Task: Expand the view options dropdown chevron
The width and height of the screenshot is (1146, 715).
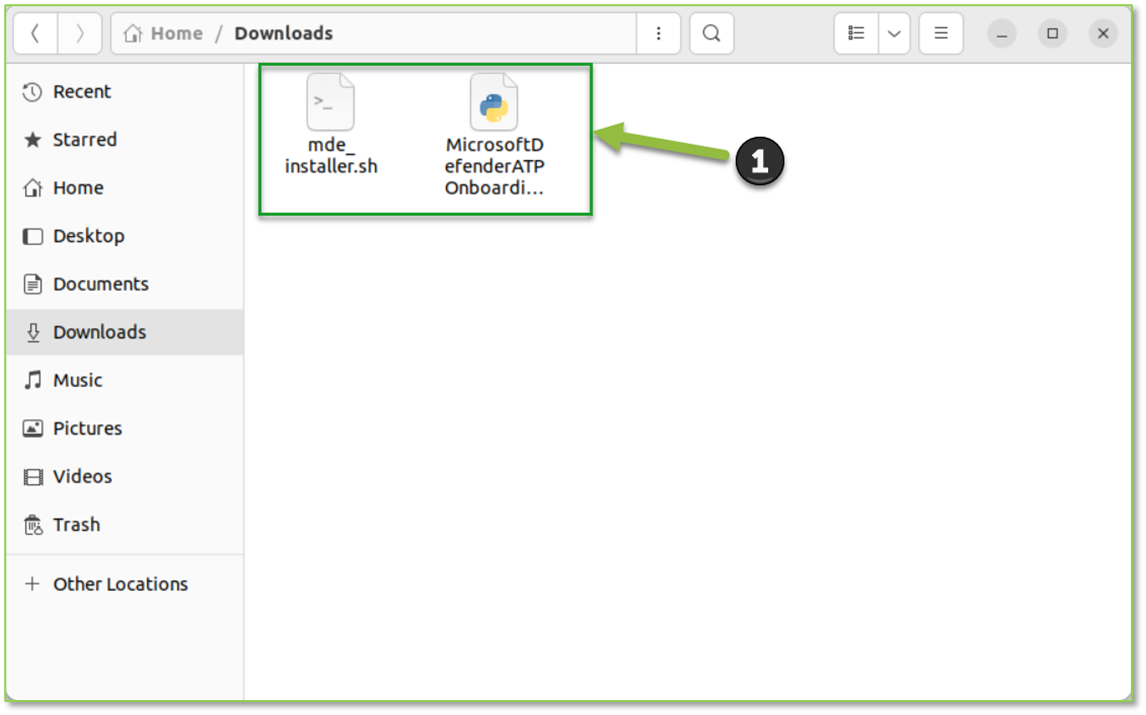Action: pos(895,33)
